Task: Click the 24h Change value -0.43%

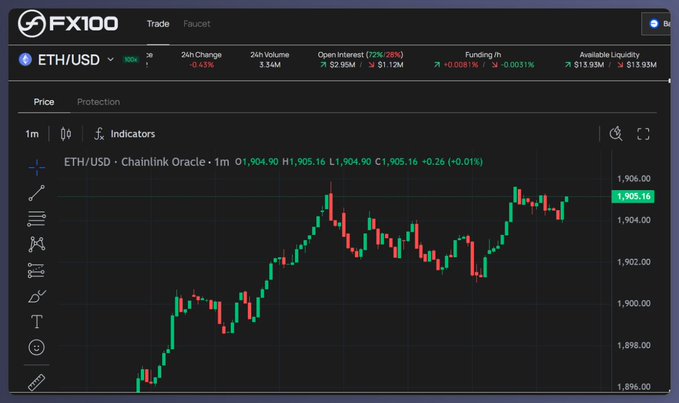Action: click(x=201, y=65)
